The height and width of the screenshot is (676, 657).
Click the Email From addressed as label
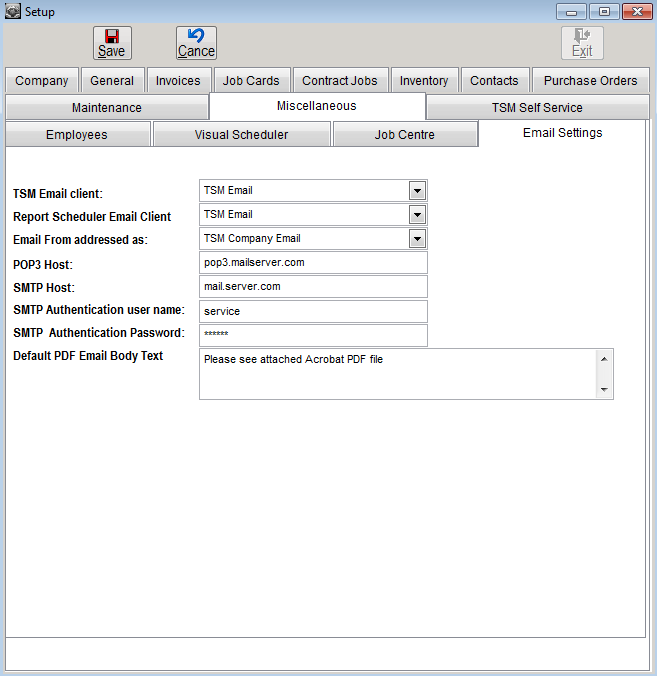pos(81,240)
